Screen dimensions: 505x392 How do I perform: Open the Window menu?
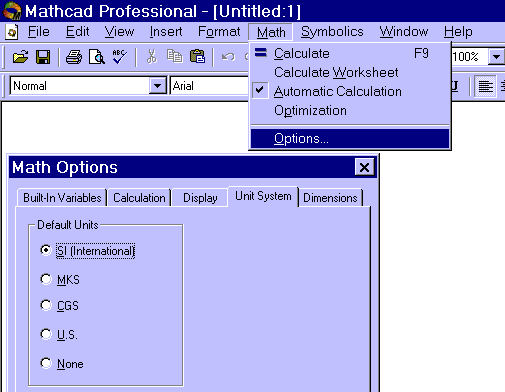[404, 32]
